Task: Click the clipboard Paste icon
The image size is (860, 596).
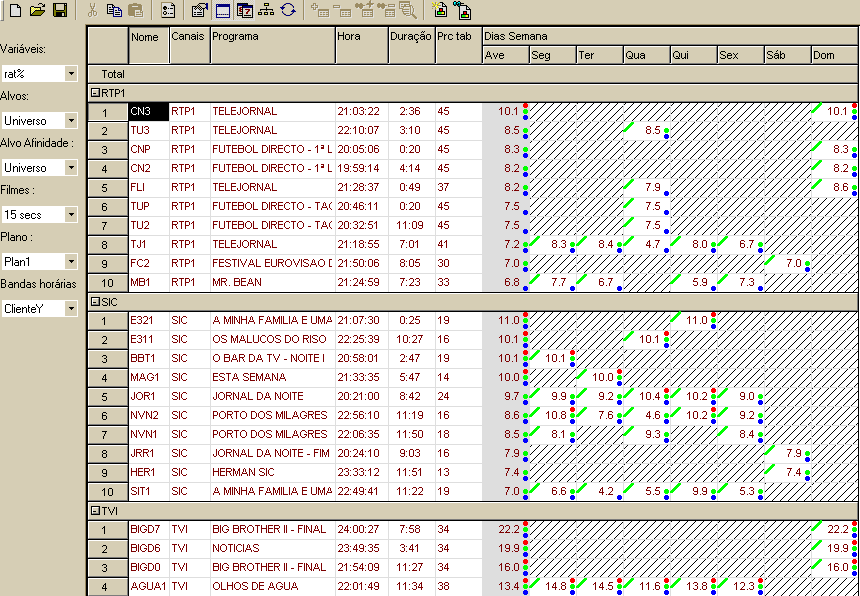Action: click(134, 10)
